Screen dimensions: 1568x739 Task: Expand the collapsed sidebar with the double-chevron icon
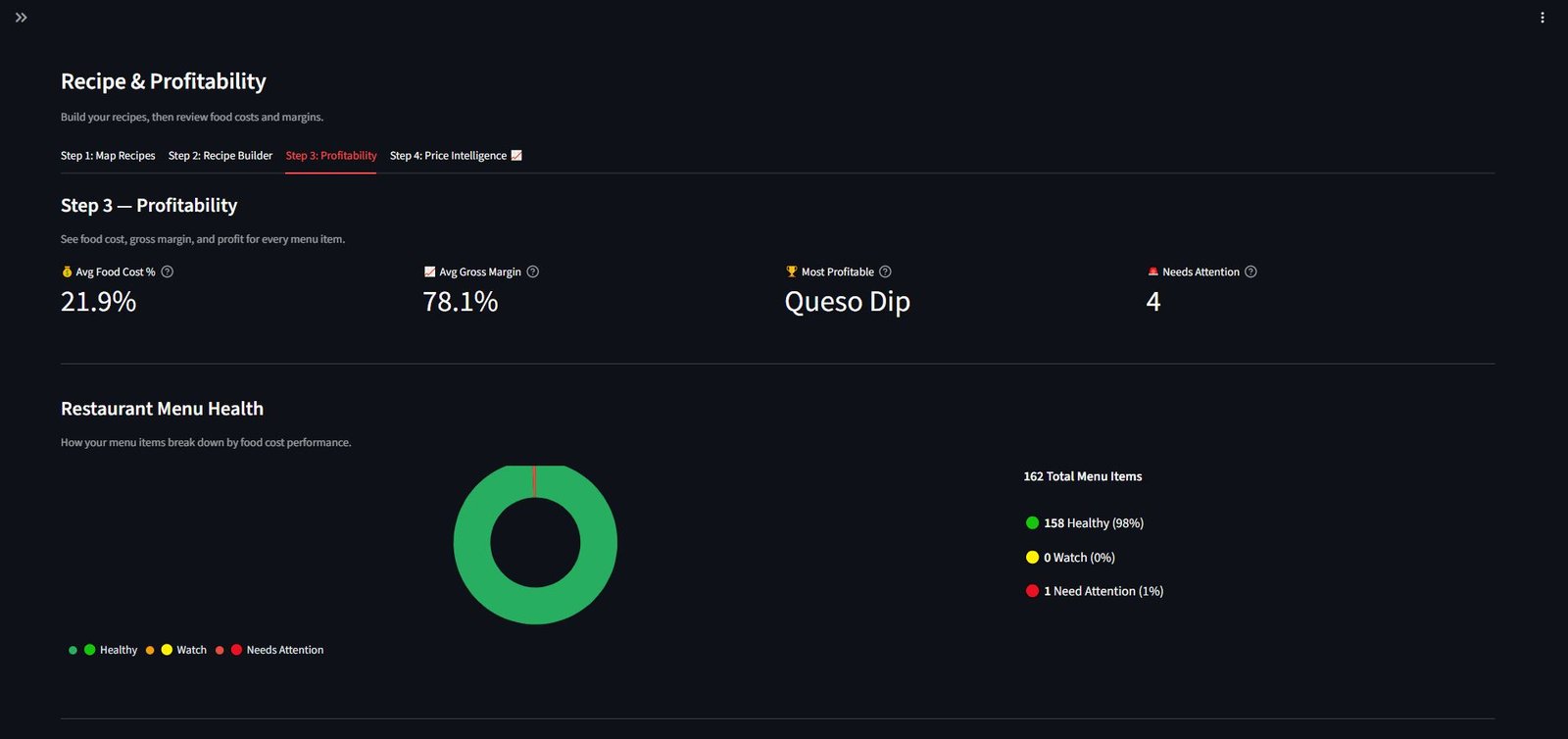(22, 18)
